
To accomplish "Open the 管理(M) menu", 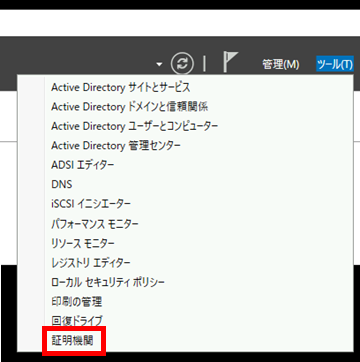I will (281, 64).
